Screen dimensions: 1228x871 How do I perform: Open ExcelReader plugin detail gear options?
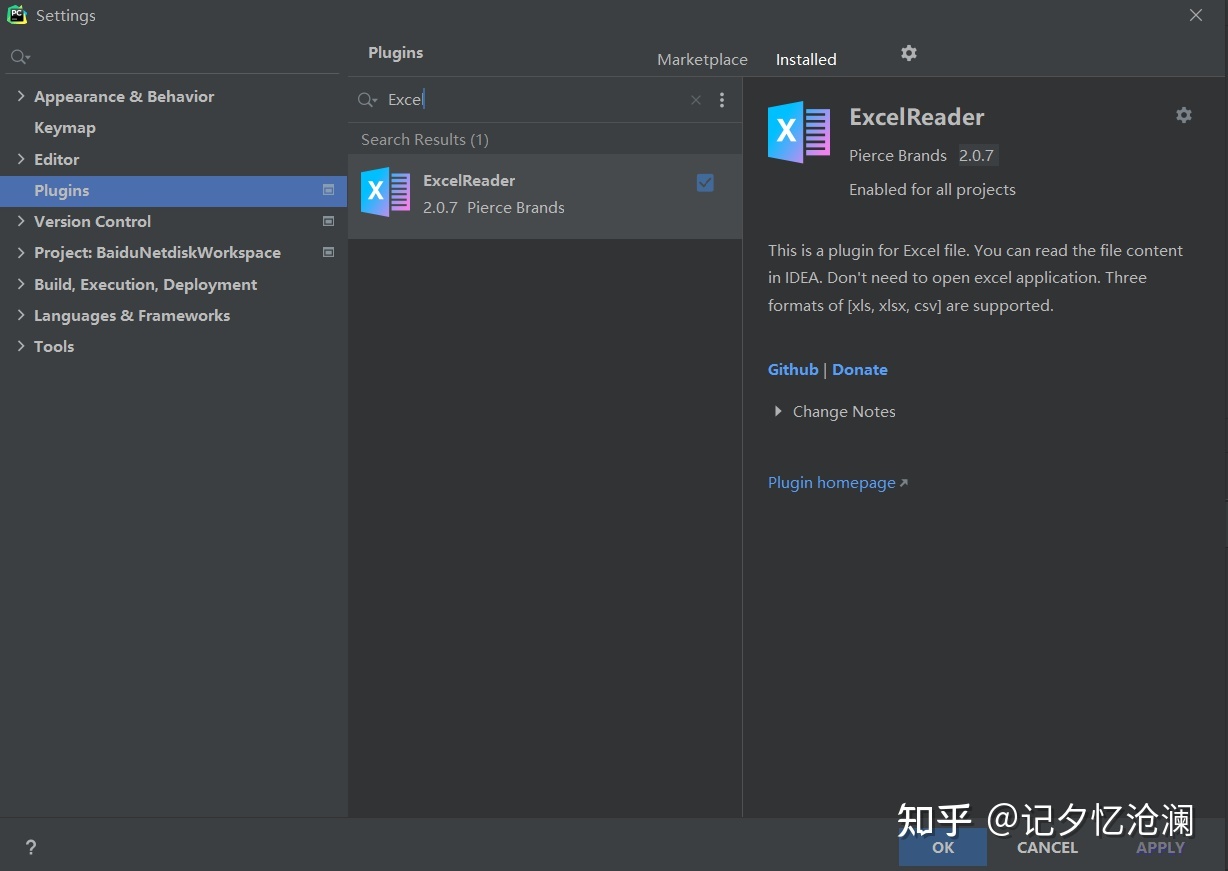[x=1183, y=115]
